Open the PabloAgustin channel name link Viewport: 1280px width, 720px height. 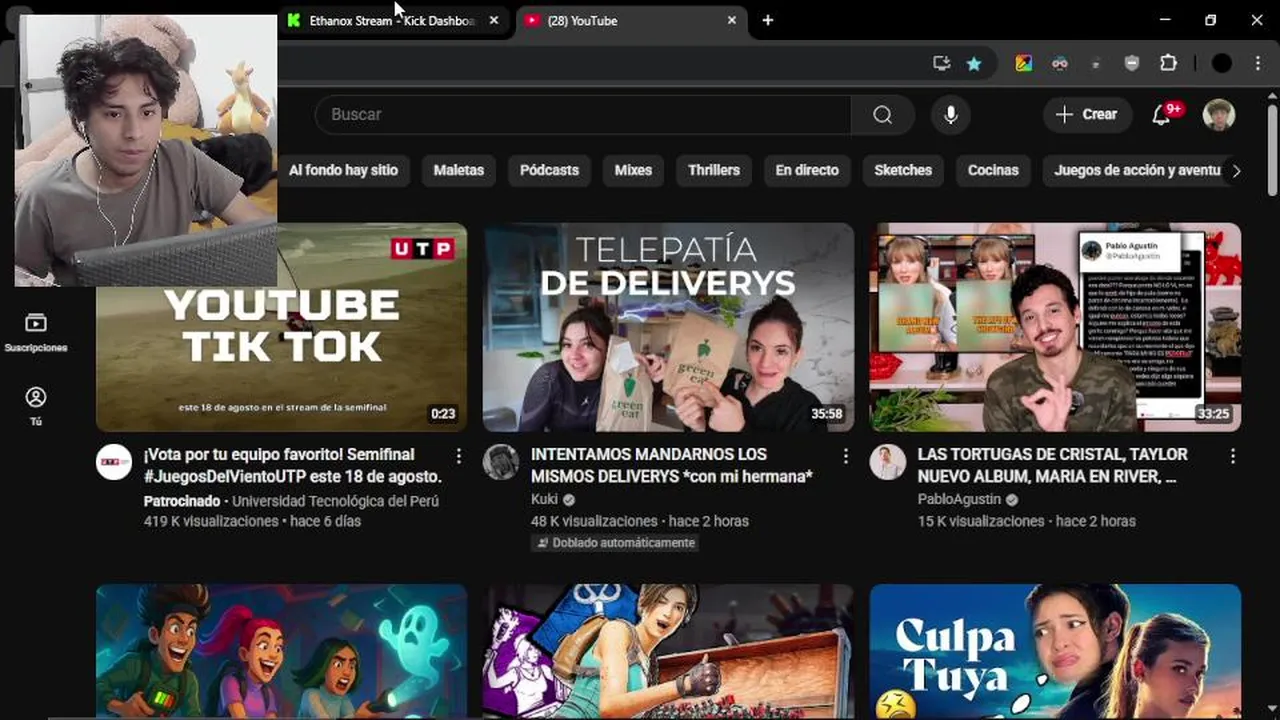[958, 499]
